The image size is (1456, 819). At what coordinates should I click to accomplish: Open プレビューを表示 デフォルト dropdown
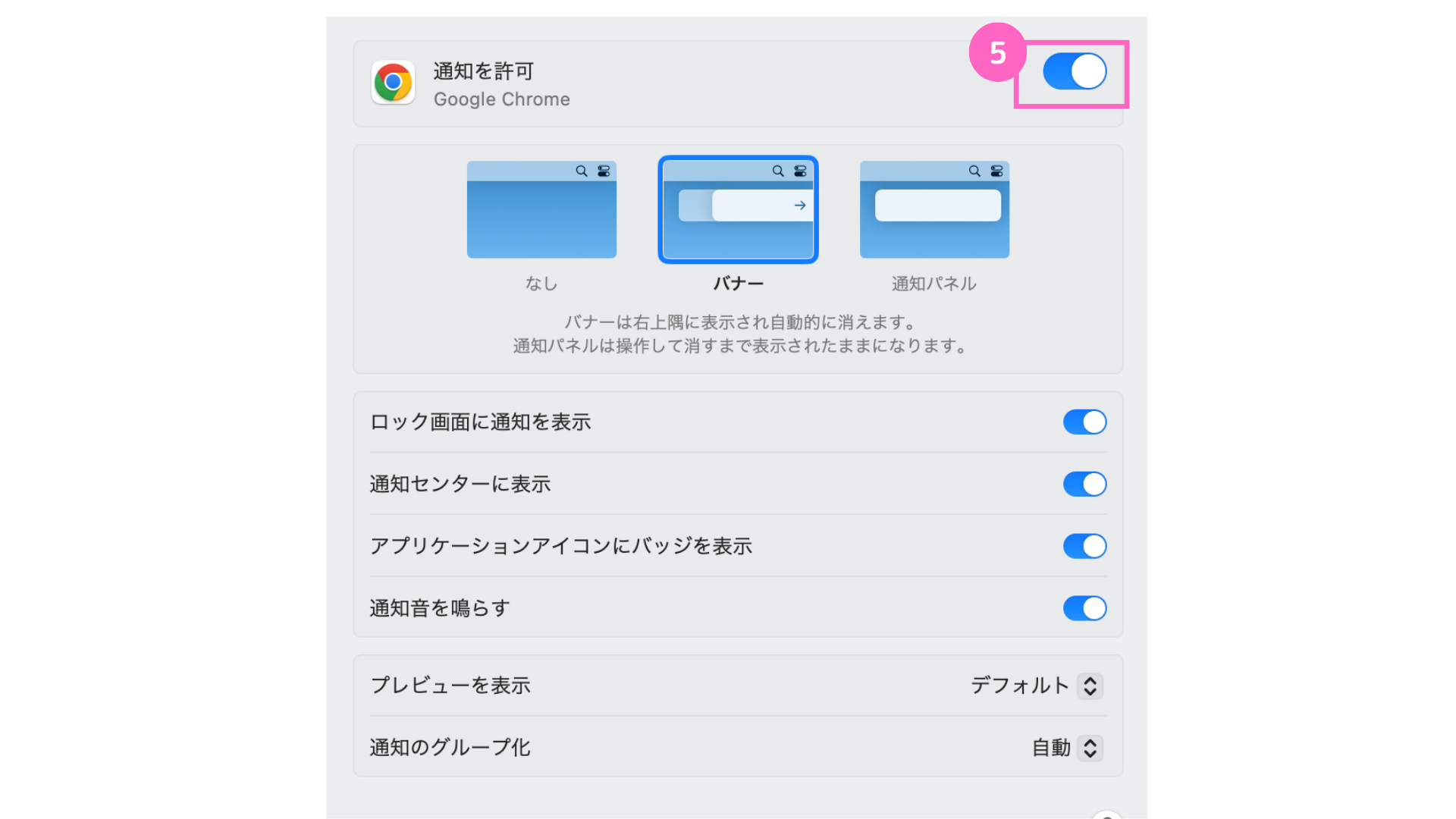1037,686
